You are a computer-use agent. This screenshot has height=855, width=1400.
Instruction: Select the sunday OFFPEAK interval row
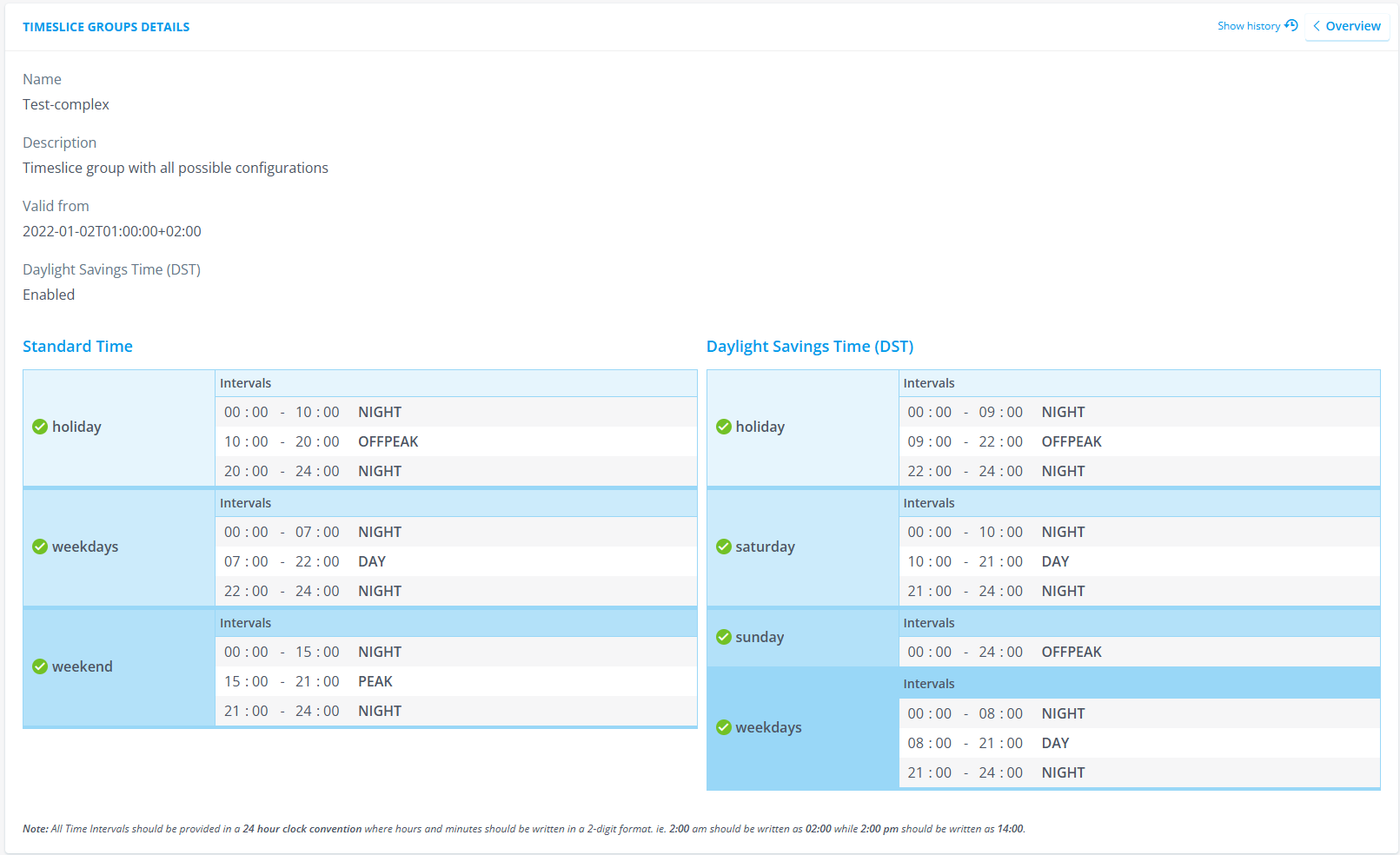pos(1138,652)
